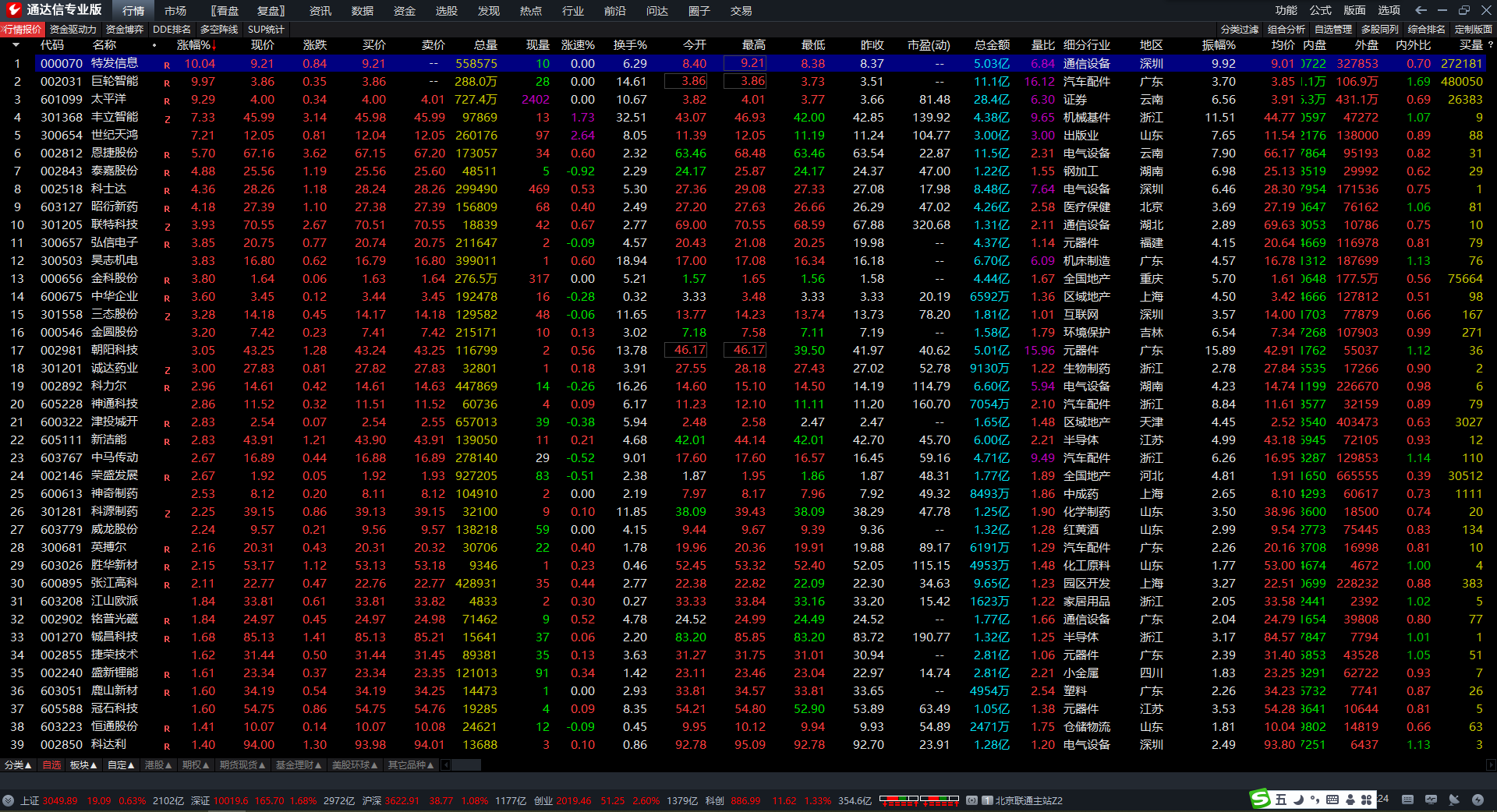This screenshot has height=812, width=1497.
Task: Click the R marker next to 特发信息
Action: [167, 65]
